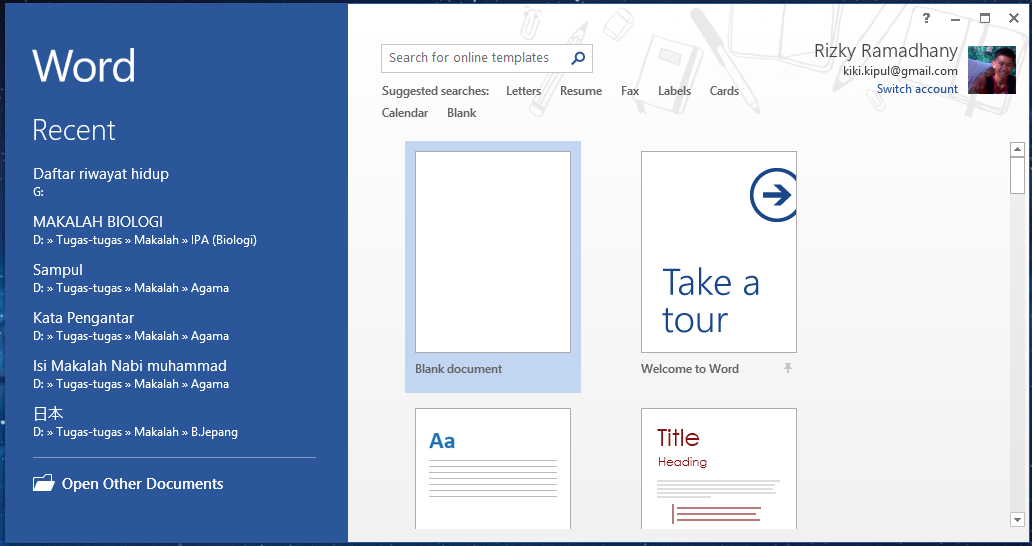Click the template list scroll up arrow

pyautogui.click(x=1017, y=149)
